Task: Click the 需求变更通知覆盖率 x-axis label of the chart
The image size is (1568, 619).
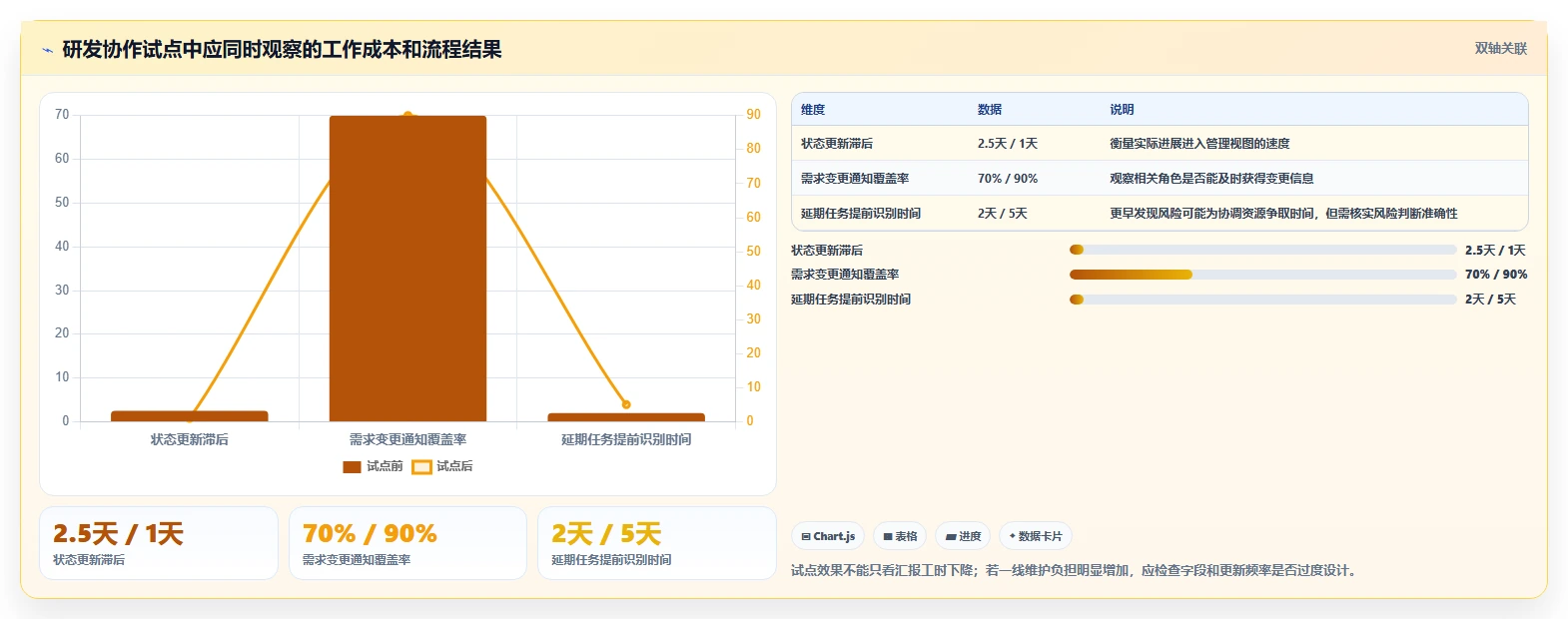Action: (x=407, y=439)
